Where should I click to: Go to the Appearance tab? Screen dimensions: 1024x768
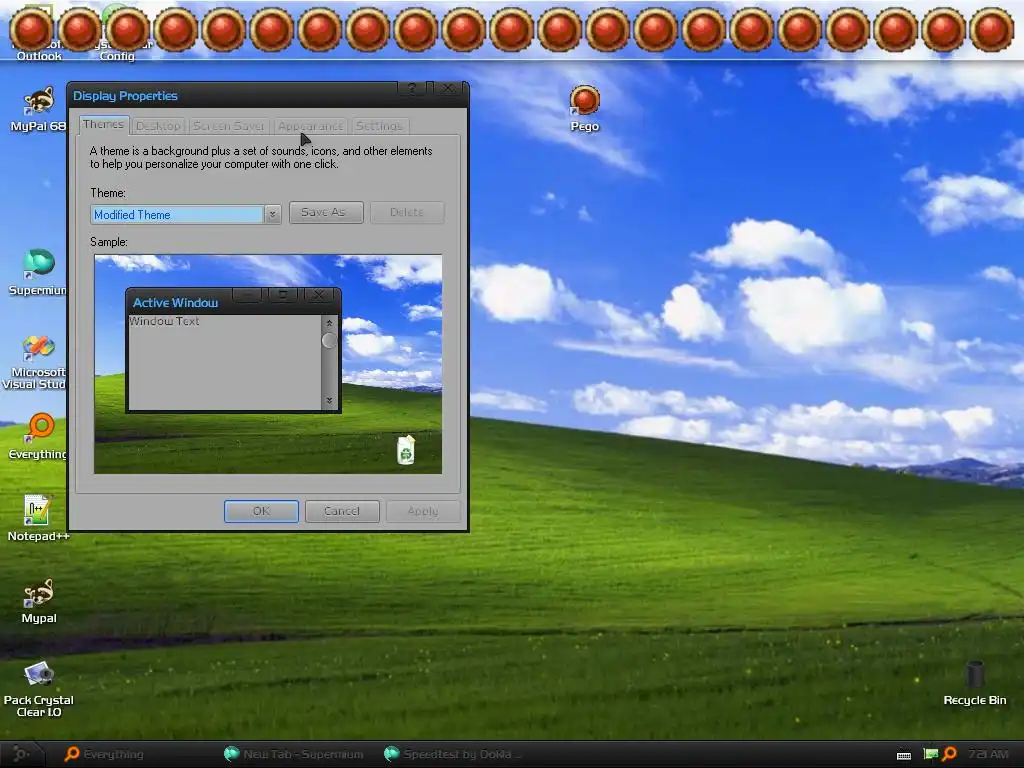click(310, 125)
